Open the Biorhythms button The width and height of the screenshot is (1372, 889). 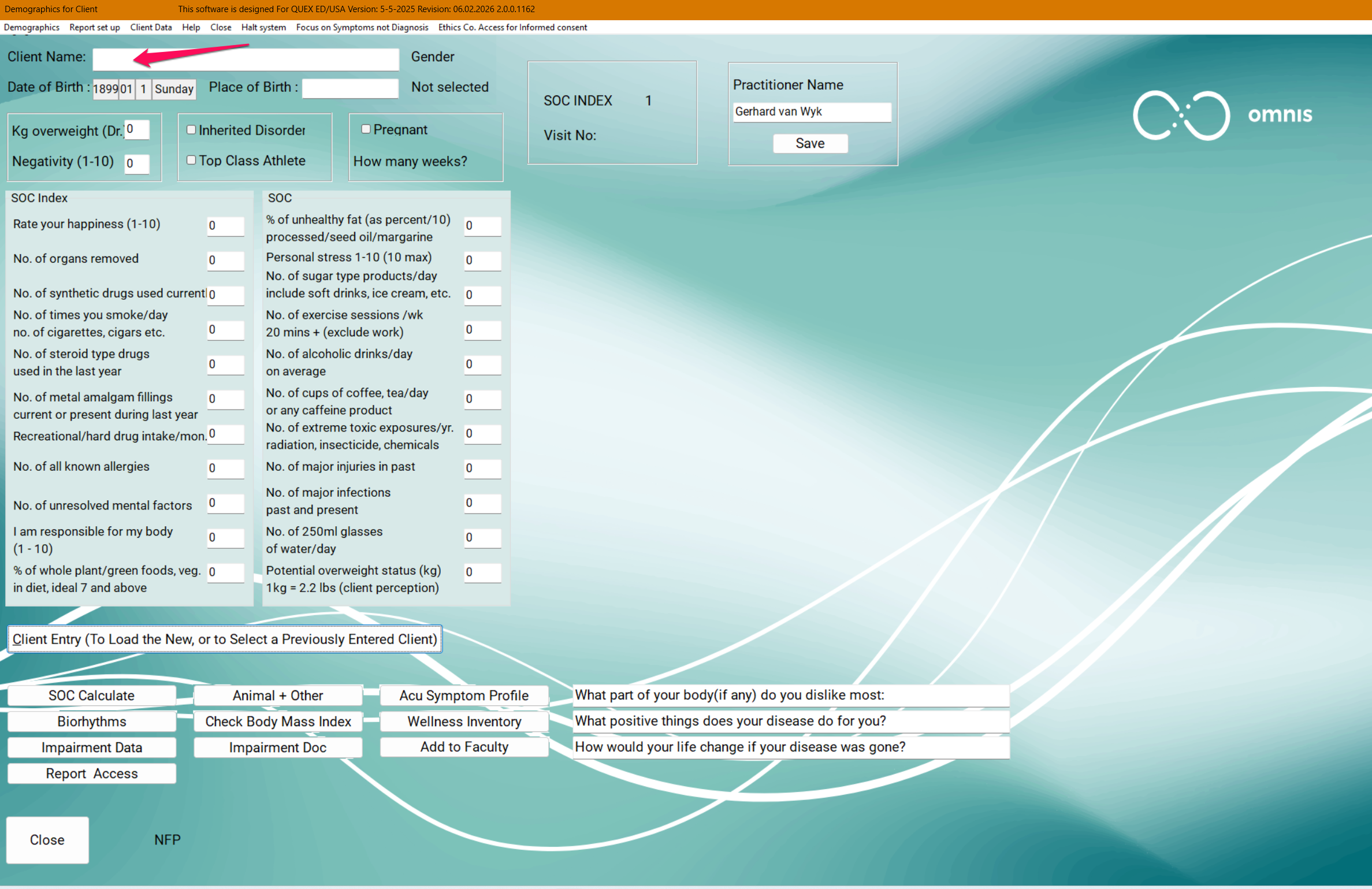[91, 721]
